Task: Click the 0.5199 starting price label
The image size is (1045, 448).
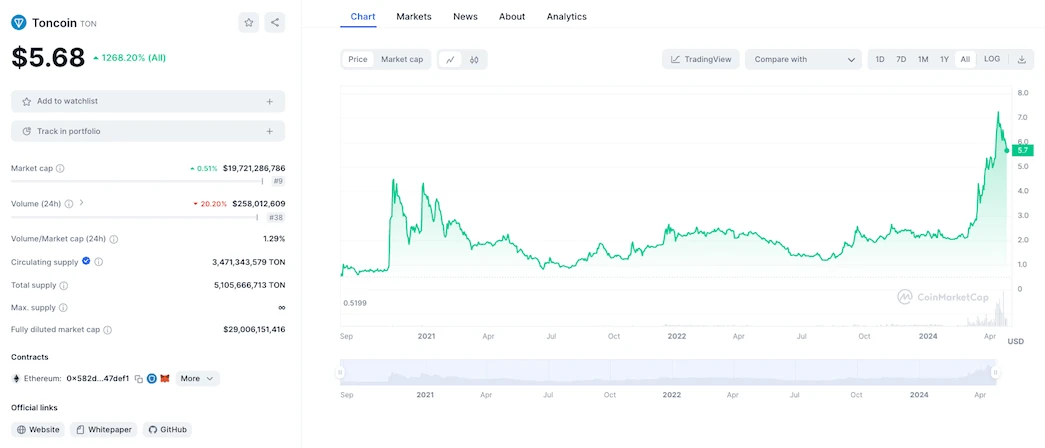Action: (355, 303)
